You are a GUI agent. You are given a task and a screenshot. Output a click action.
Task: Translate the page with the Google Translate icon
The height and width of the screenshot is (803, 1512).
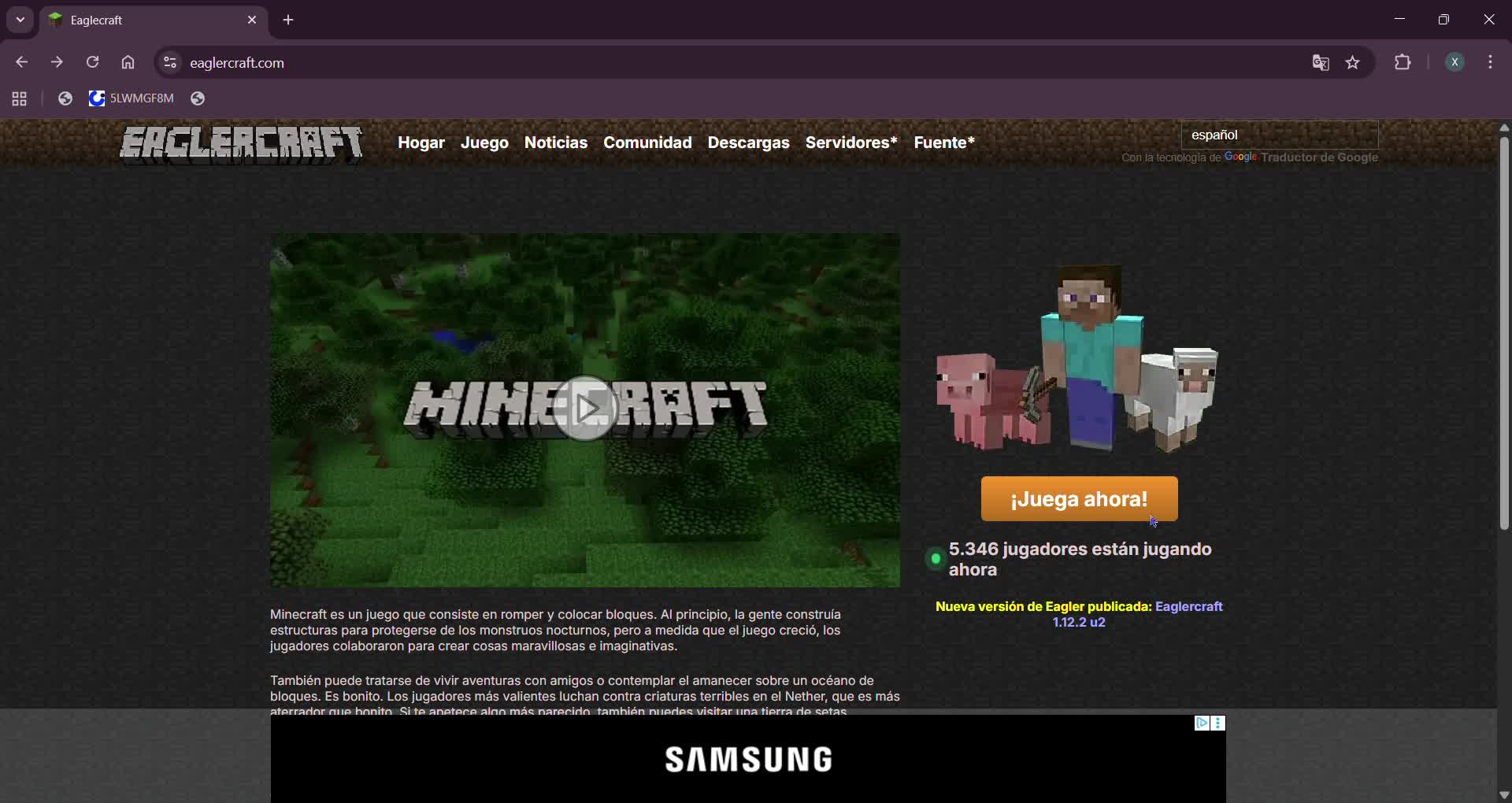pyautogui.click(x=1321, y=63)
